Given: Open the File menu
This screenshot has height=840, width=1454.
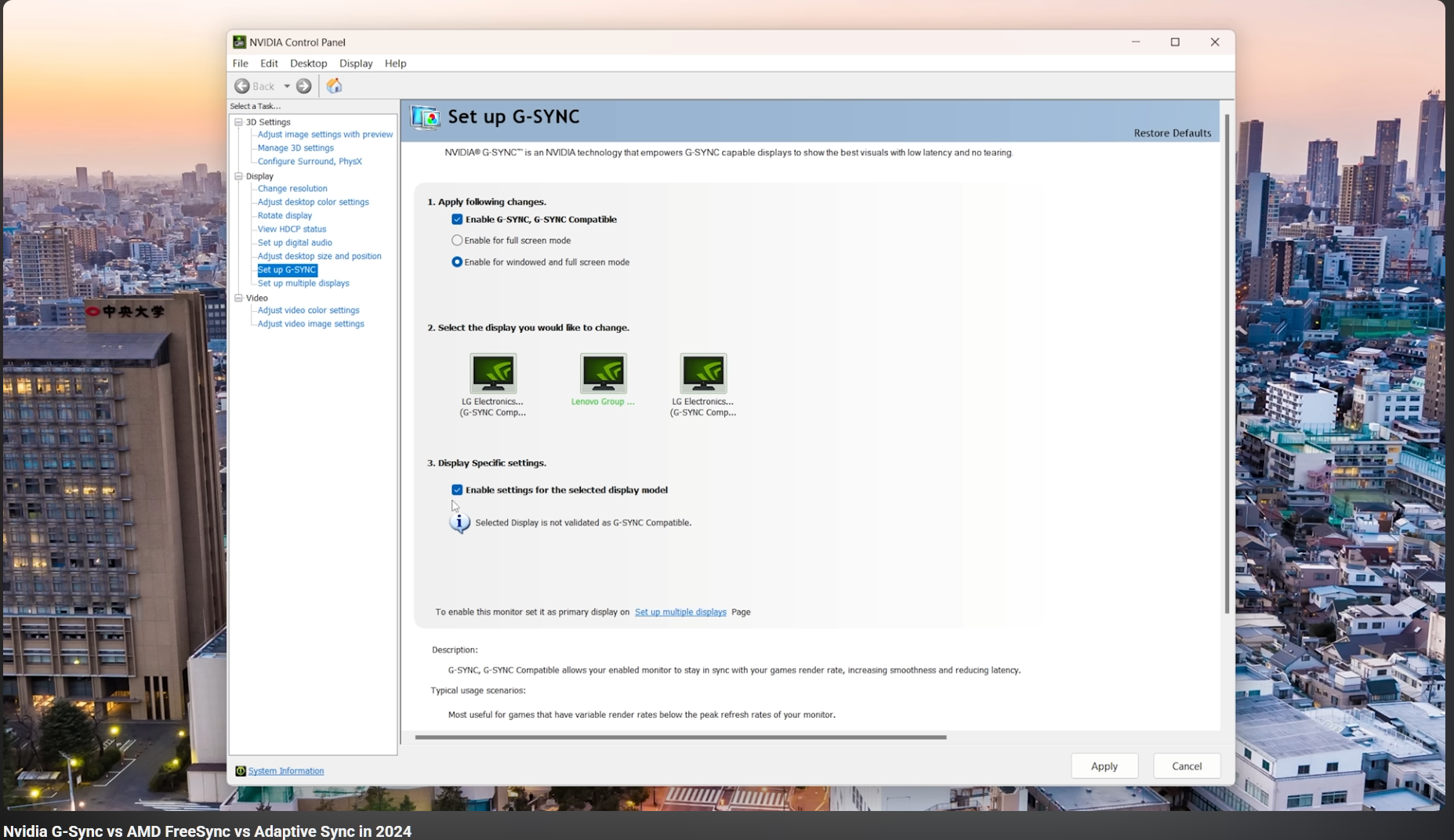Looking at the screenshot, I should point(241,63).
